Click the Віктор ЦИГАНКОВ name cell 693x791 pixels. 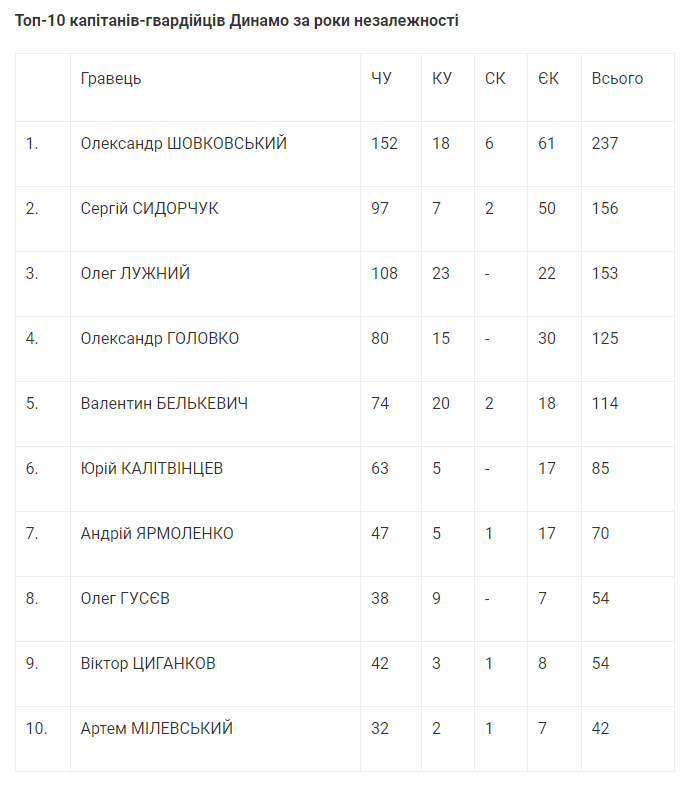coord(148,664)
